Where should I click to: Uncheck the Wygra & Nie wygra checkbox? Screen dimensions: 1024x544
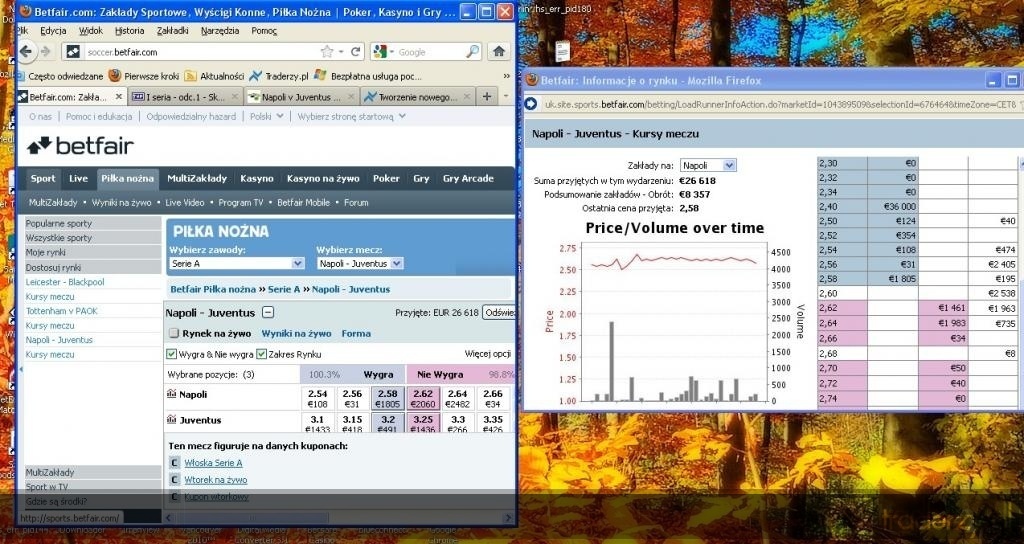point(172,354)
